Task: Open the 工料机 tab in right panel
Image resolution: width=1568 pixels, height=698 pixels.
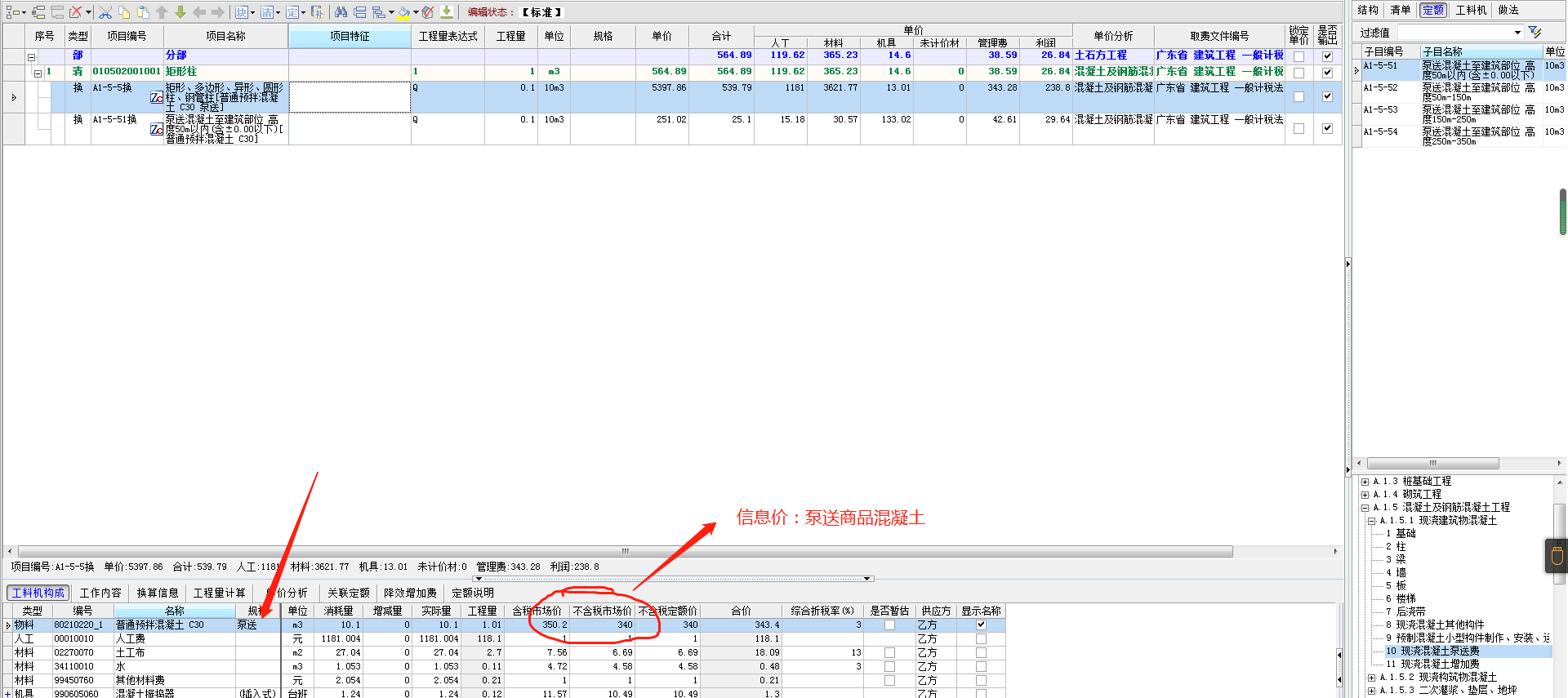Action: point(1471,10)
